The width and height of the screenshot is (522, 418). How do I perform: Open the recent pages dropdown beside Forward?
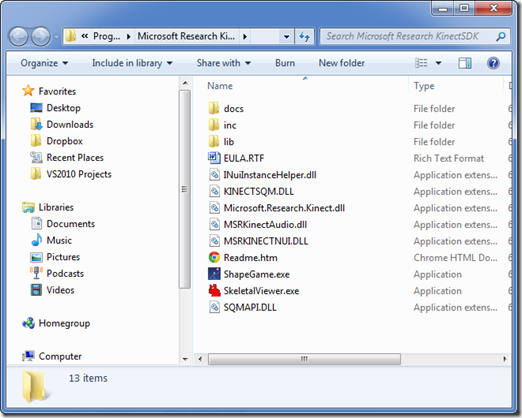click(56, 36)
